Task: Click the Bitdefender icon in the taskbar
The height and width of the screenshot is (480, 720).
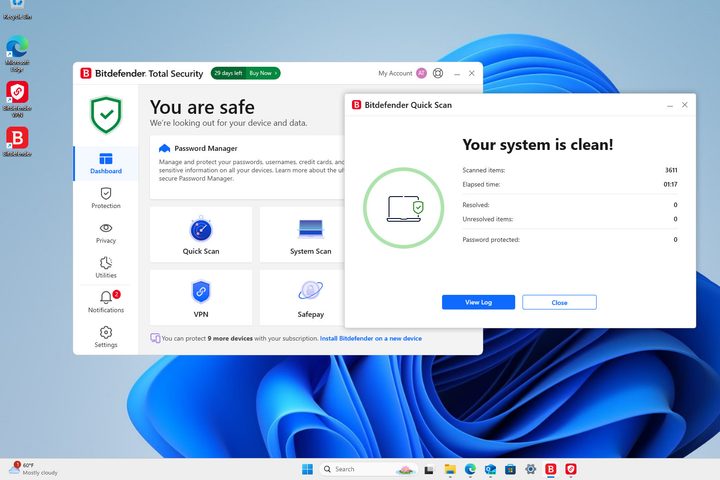Action: point(551,469)
